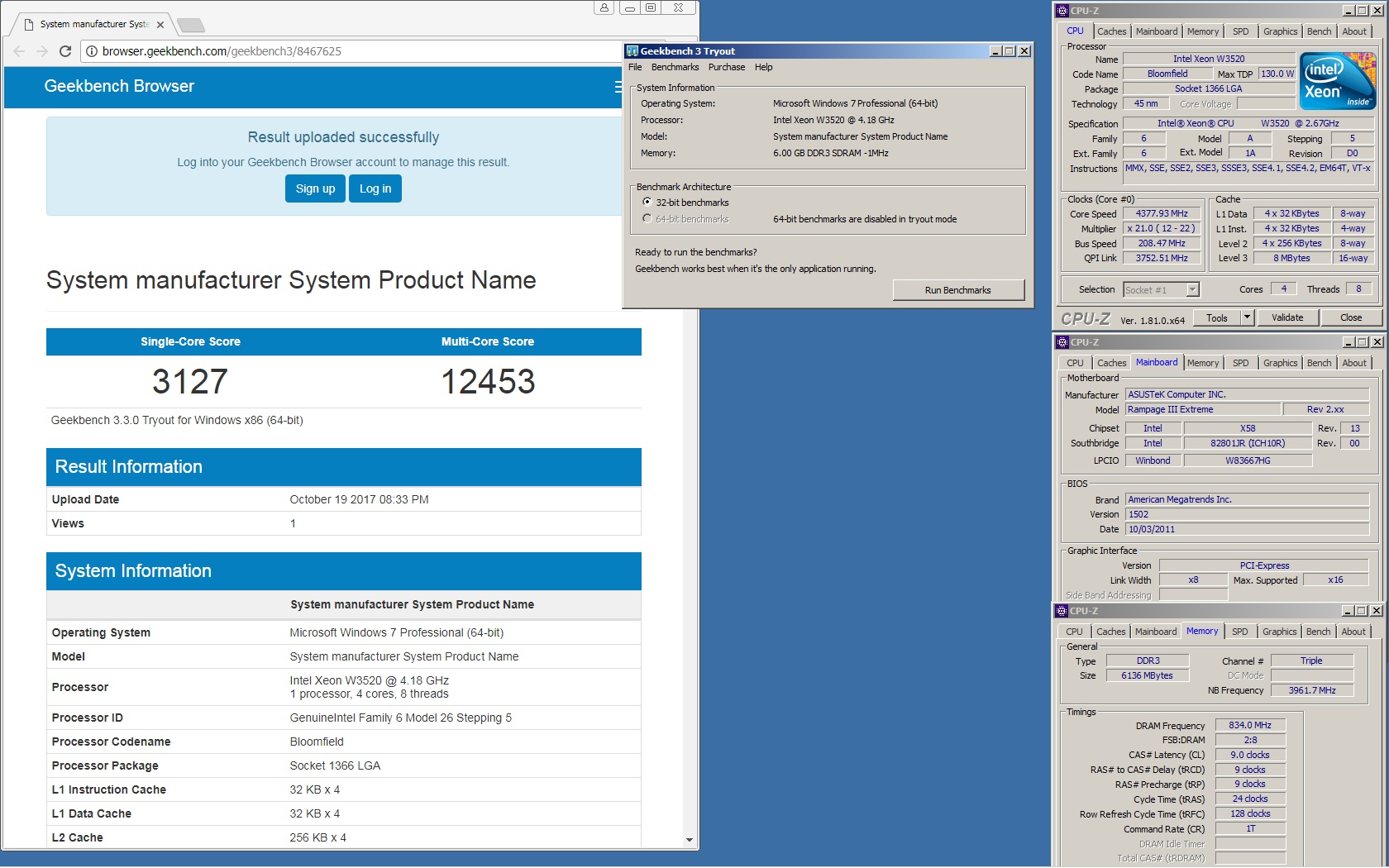Click the CPU-Z Tools button
1389x868 pixels.
click(1217, 317)
